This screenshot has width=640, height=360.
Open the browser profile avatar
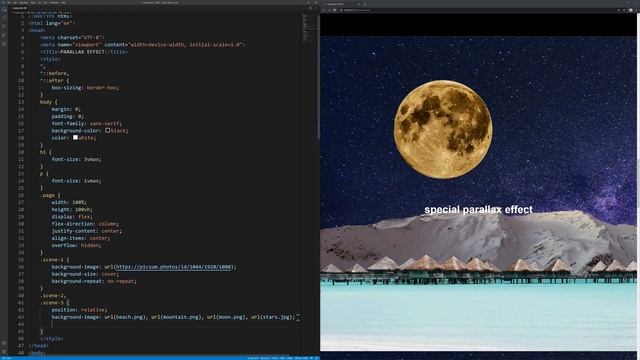pos(631,10)
